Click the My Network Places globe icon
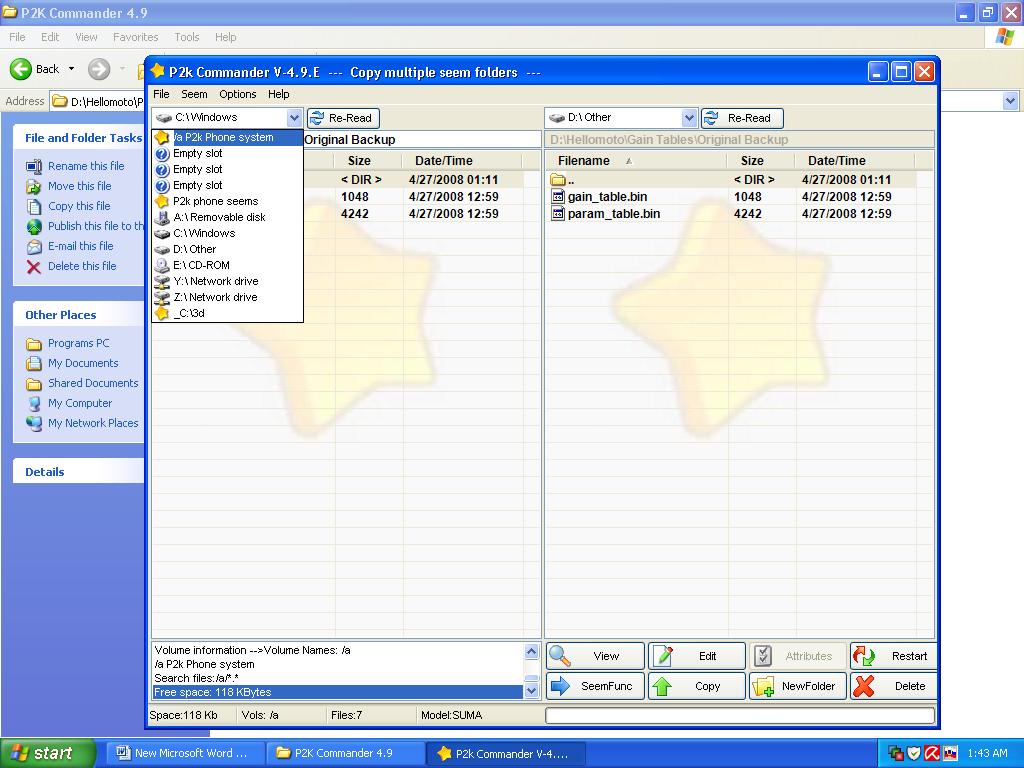 33,424
